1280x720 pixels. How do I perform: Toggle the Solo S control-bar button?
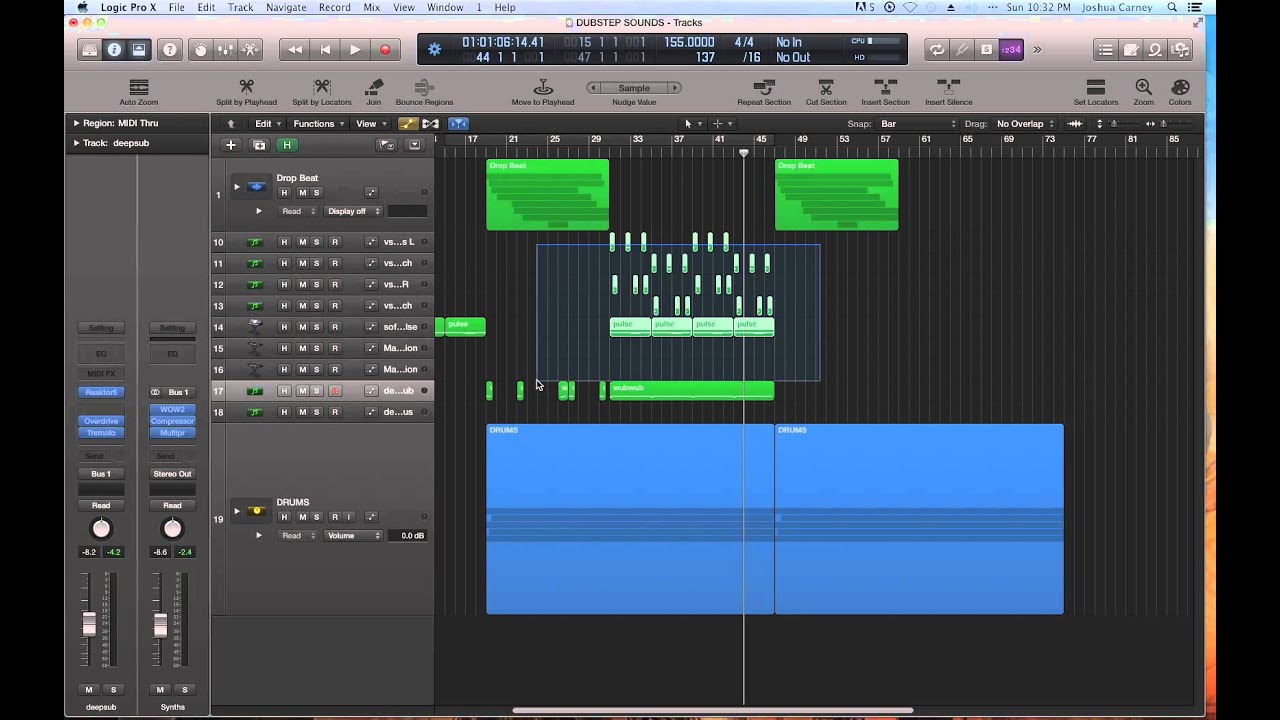coord(987,49)
